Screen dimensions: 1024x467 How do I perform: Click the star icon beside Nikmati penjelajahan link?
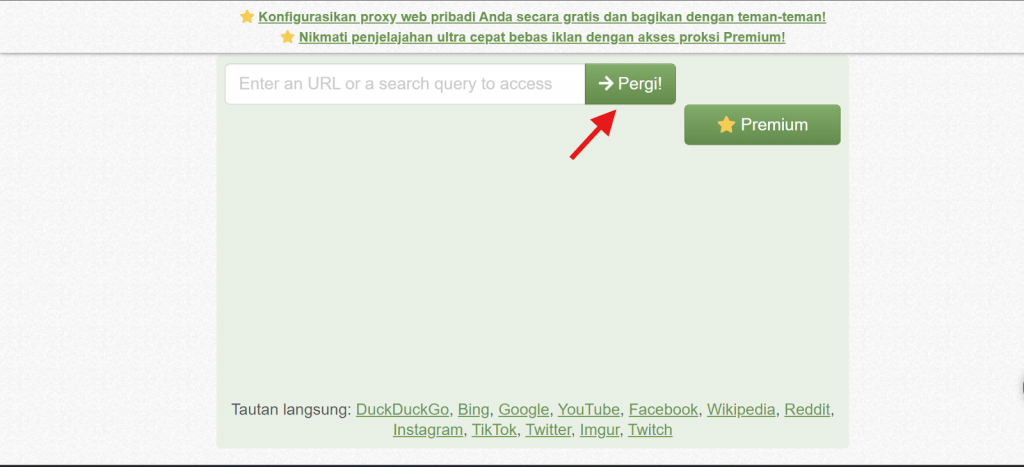(x=287, y=37)
